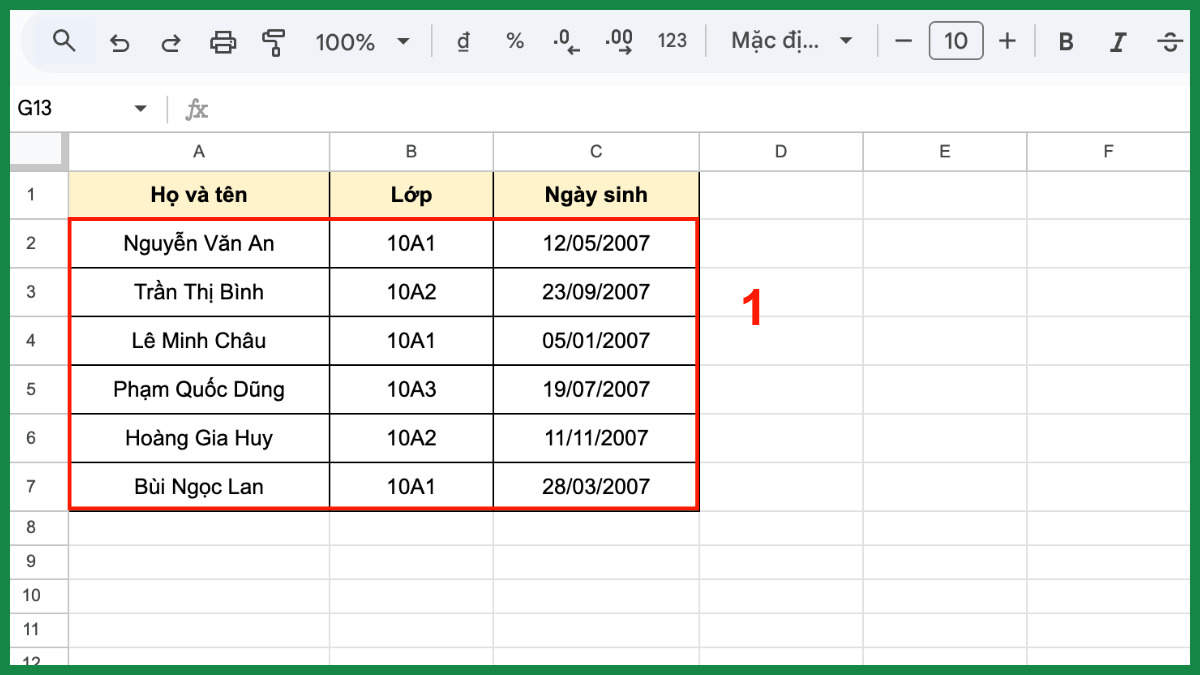Select date cell 28/03/2007

pos(596,487)
